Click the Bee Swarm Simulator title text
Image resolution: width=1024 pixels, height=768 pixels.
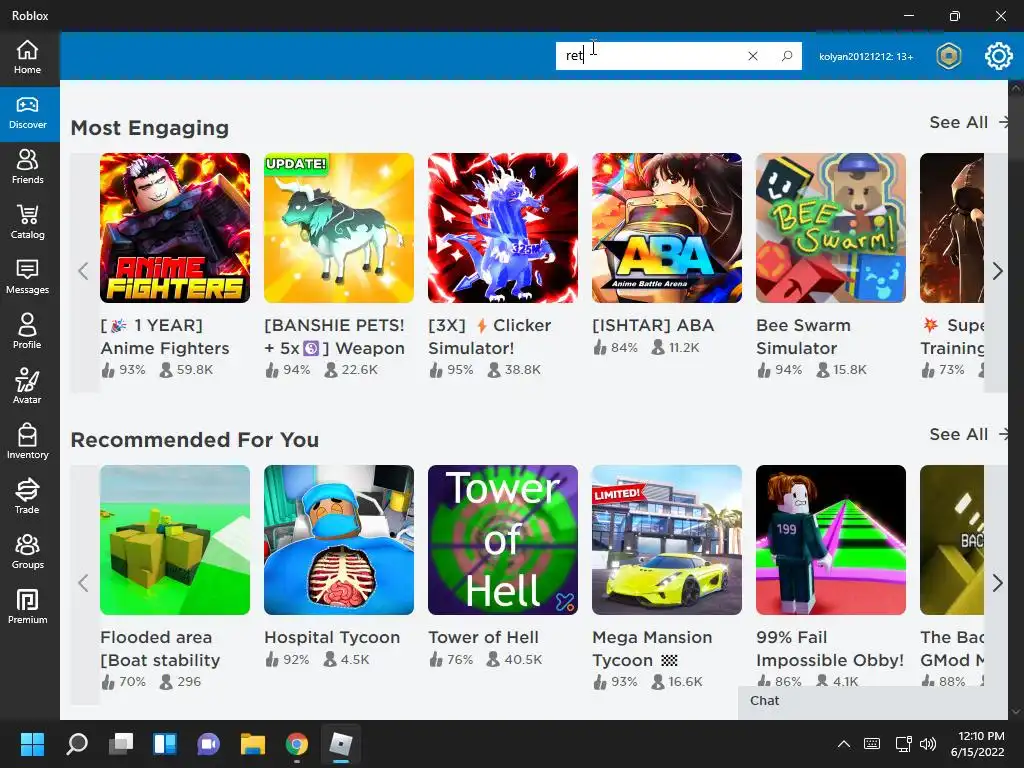[804, 337]
